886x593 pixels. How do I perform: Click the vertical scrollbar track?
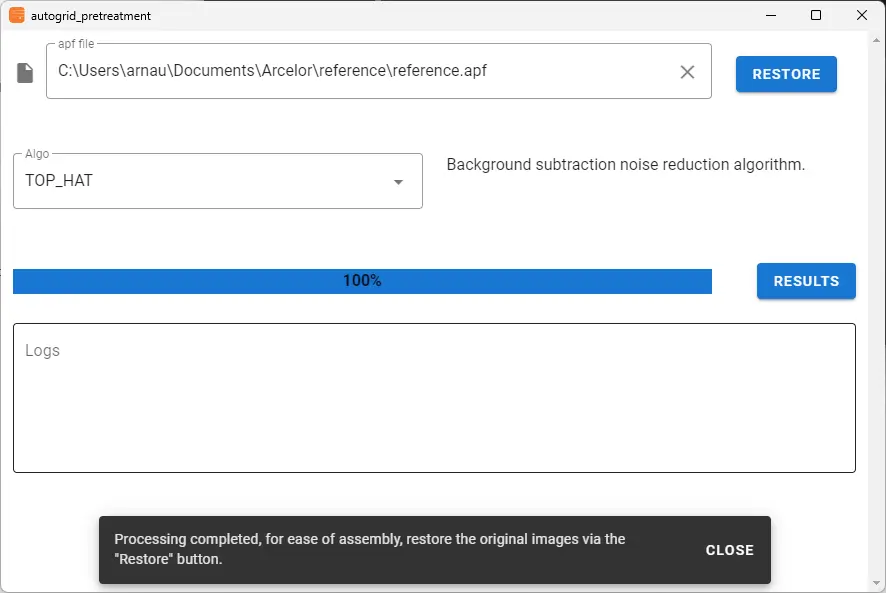876,311
